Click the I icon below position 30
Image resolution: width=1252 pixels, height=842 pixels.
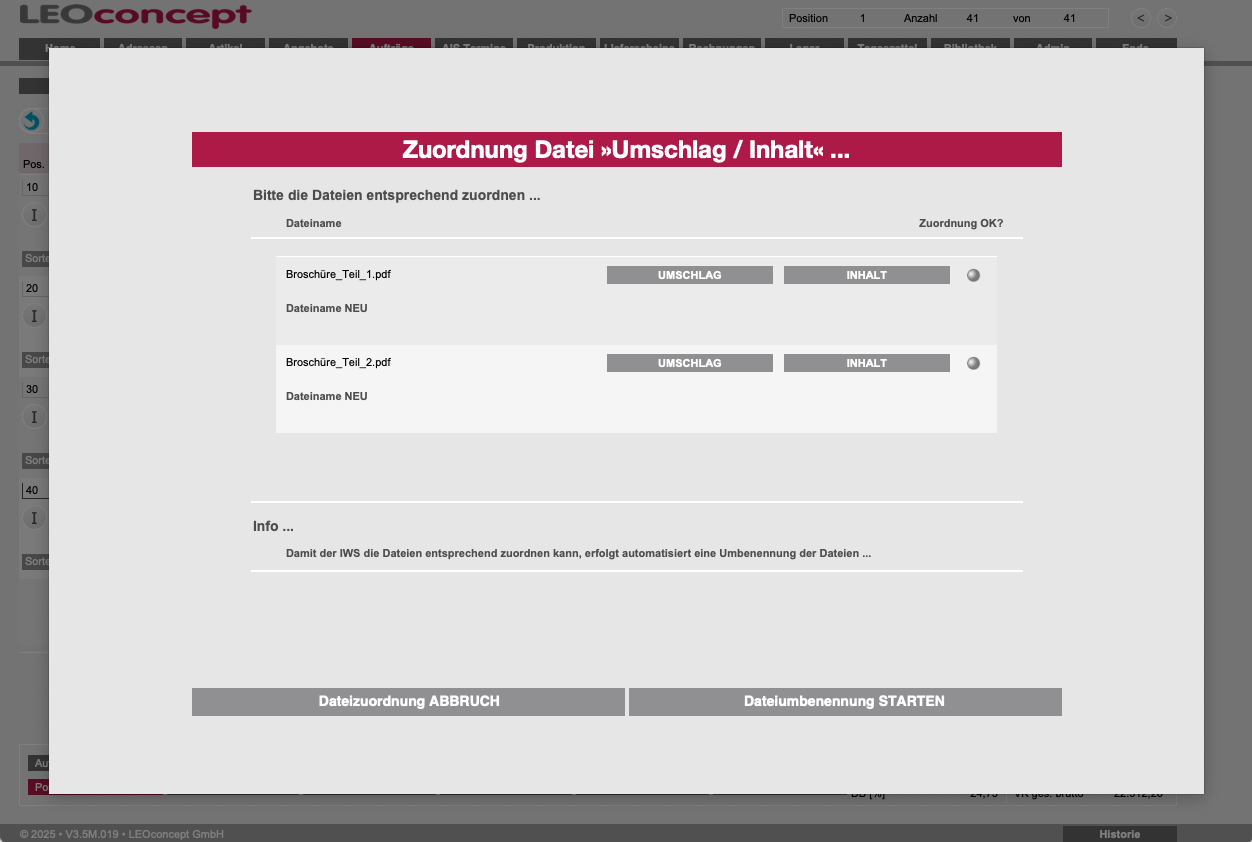point(34,417)
